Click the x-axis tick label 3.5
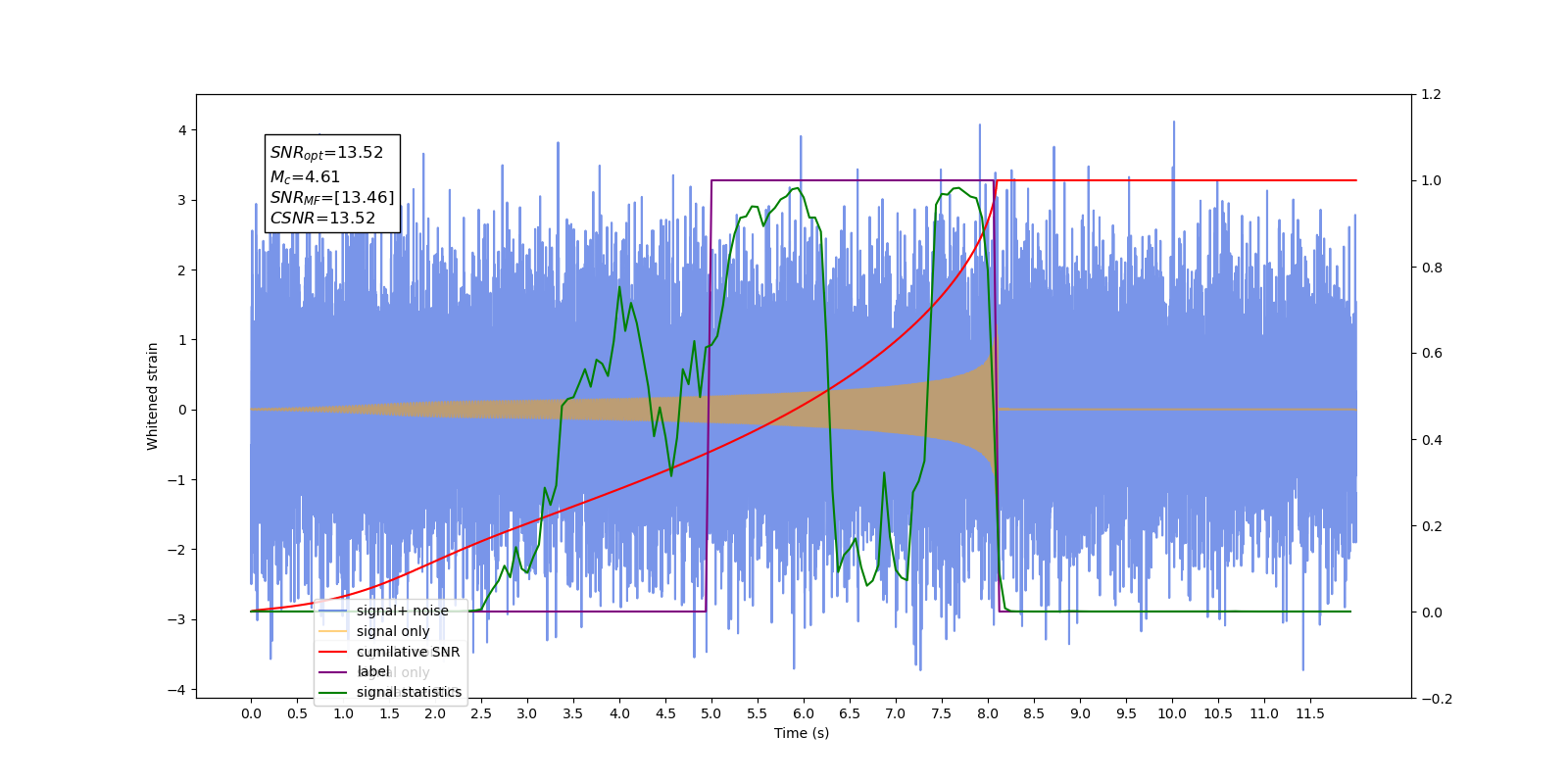This screenshot has width=1568, height=784. point(573,713)
